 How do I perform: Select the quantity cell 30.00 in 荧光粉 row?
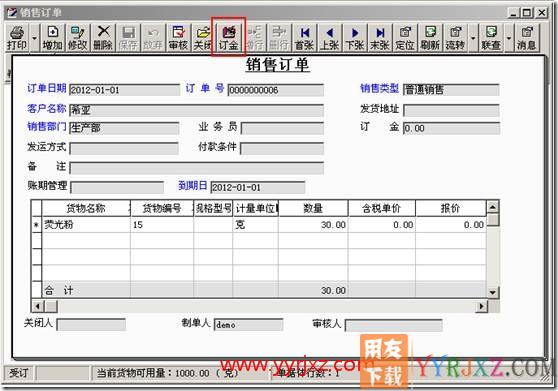[x=313, y=224]
